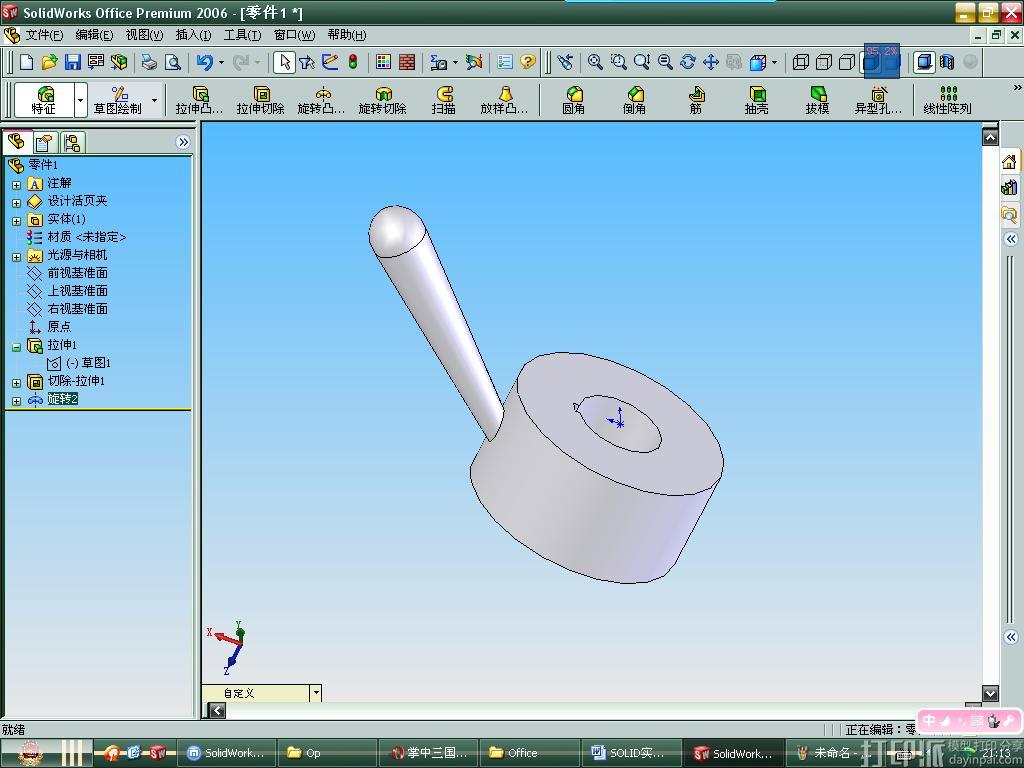Viewport: 1024px width, 768px height.
Task: Collapse the 拉伸1 feature node
Action: pyautogui.click(x=16, y=346)
